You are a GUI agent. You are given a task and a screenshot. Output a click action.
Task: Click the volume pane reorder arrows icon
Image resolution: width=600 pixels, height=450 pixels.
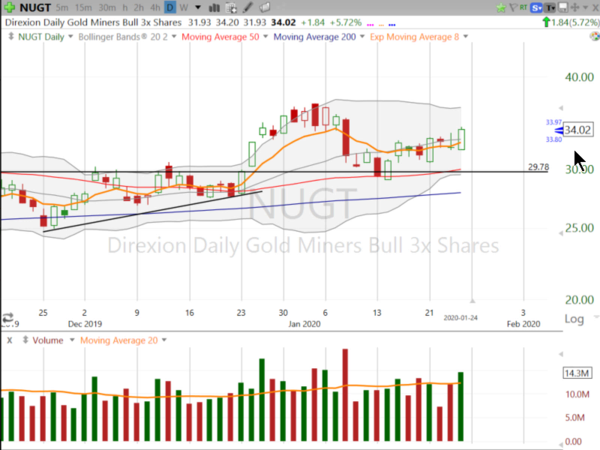coord(26,340)
